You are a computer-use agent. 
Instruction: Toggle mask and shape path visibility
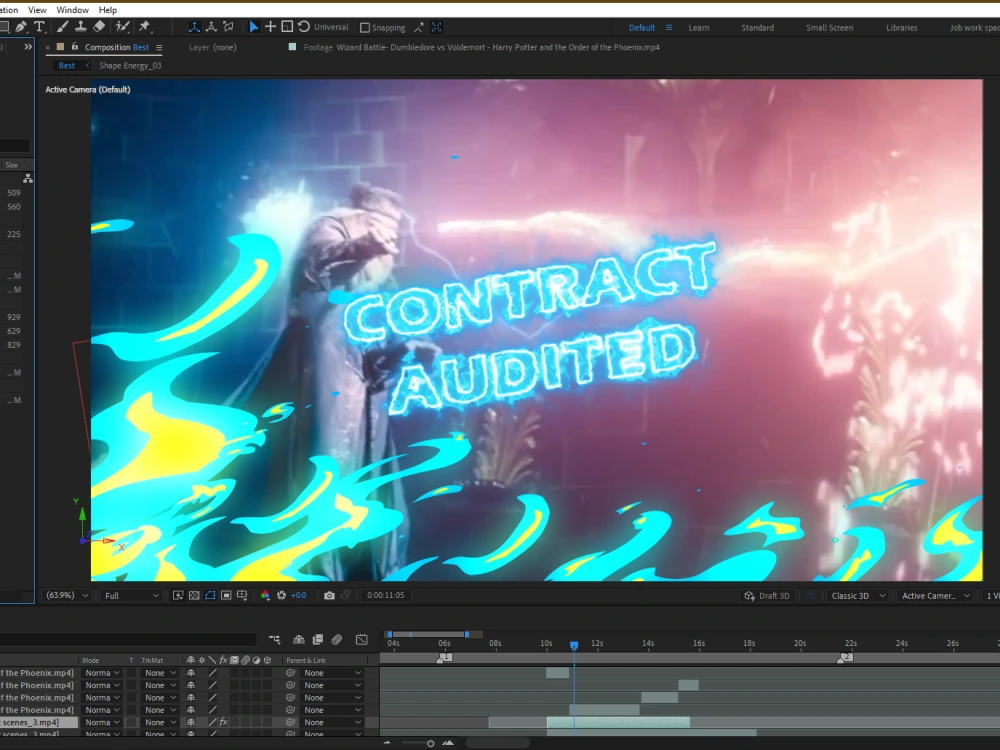210,595
